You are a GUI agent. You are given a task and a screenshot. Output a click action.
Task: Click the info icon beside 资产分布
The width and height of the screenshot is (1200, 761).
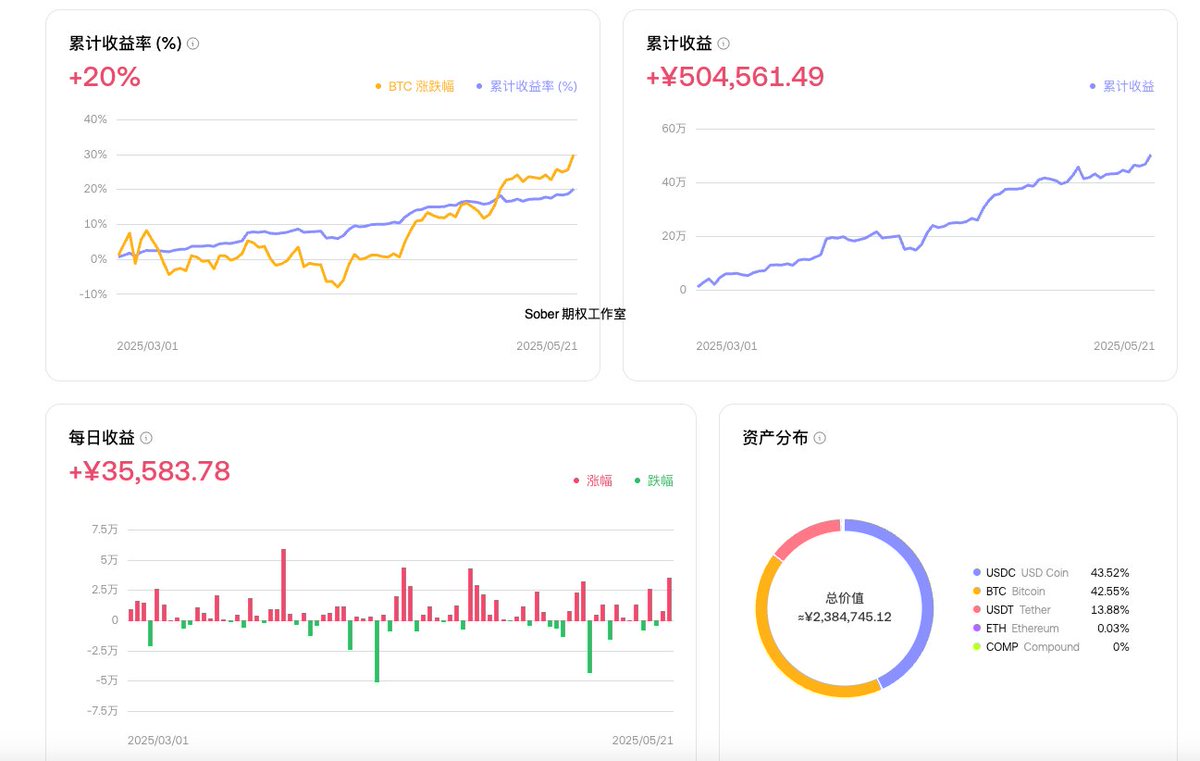[x=819, y=438]
